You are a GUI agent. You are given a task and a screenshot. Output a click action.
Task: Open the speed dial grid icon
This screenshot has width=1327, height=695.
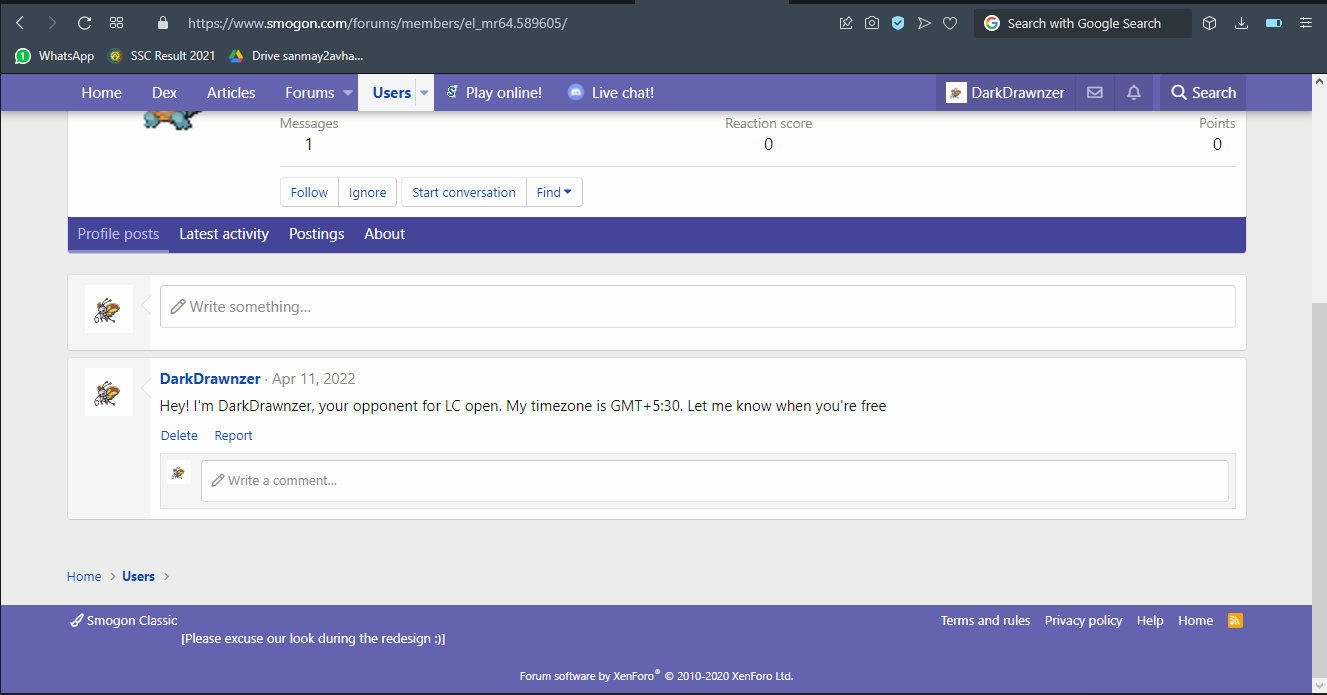[x=116, y=23]
